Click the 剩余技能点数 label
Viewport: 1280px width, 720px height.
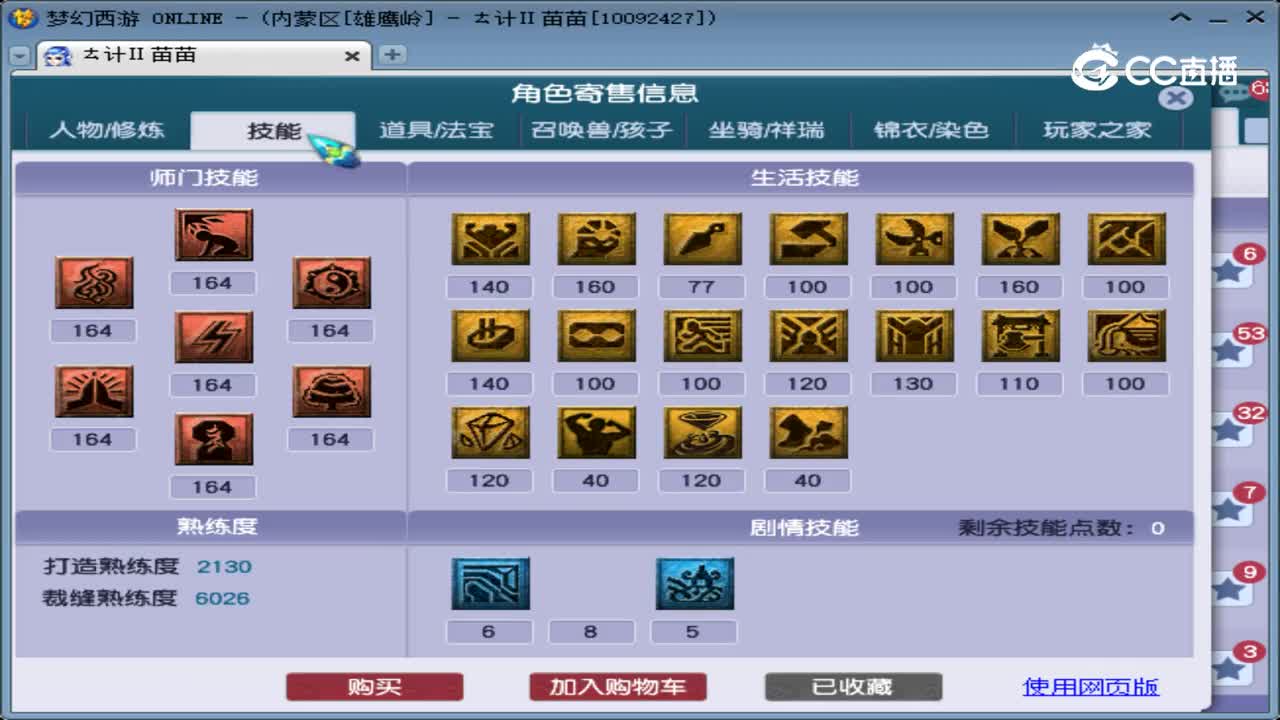pos(1047,528)
